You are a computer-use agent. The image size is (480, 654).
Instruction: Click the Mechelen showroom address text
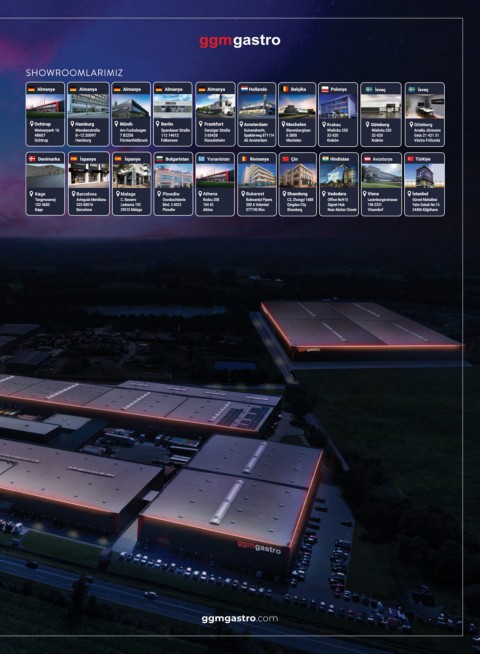tap(298, 135)
